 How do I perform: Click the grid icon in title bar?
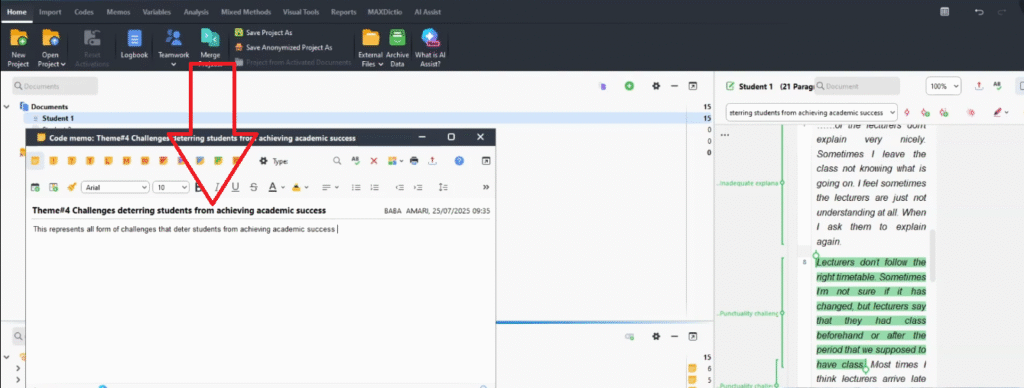point(944,12)
